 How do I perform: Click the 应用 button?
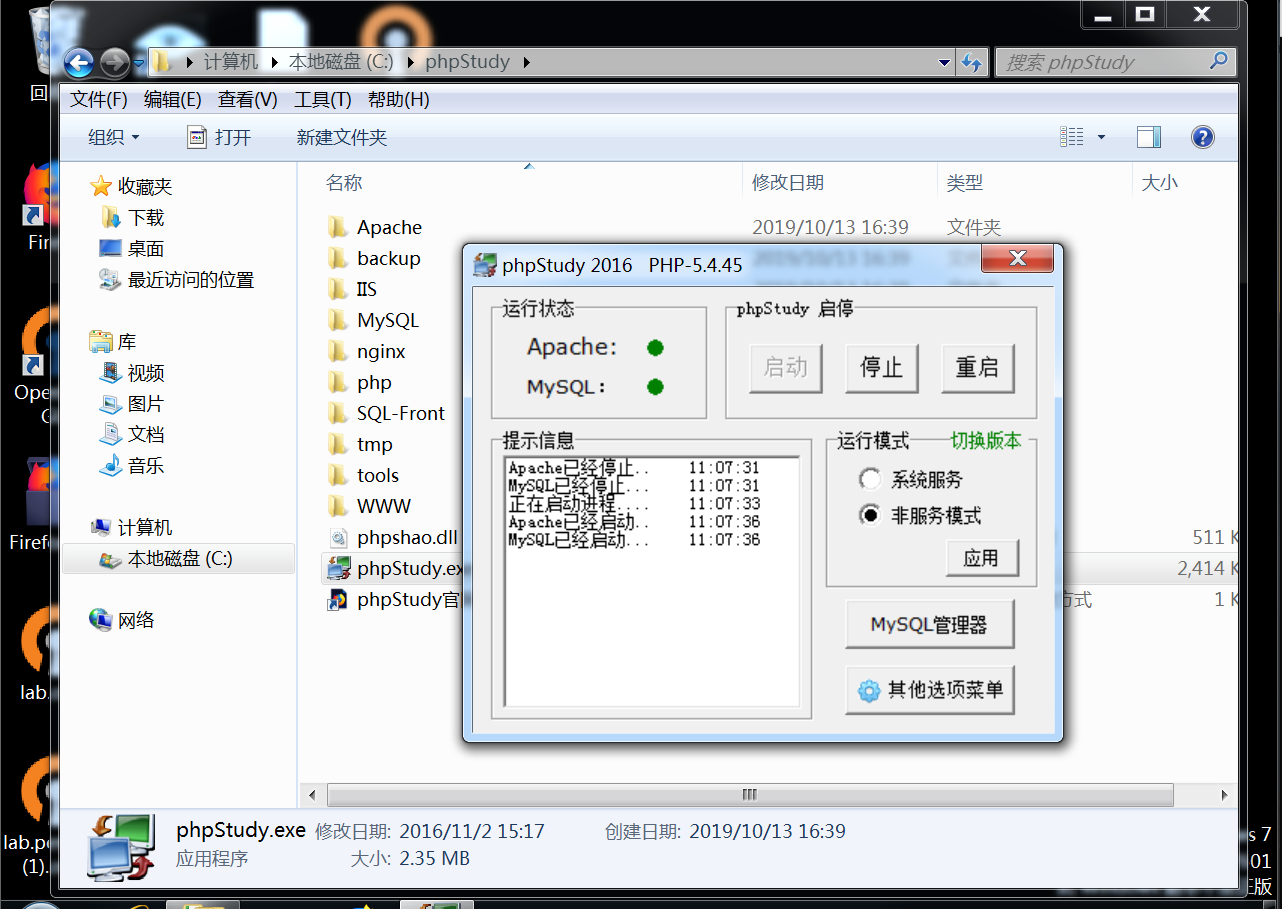981,558
